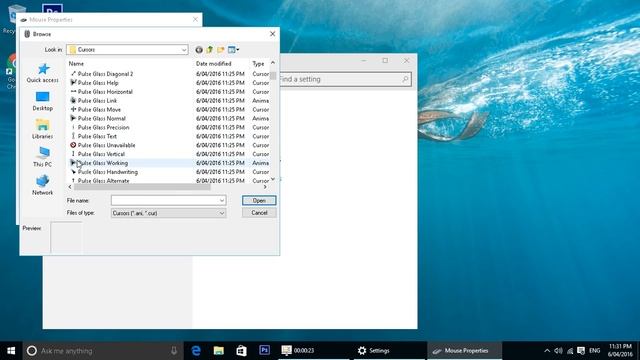Open Microsoft Edge from the taskbar
The width and height of the screenshot is (640, 360).
[x=196, y=351]
